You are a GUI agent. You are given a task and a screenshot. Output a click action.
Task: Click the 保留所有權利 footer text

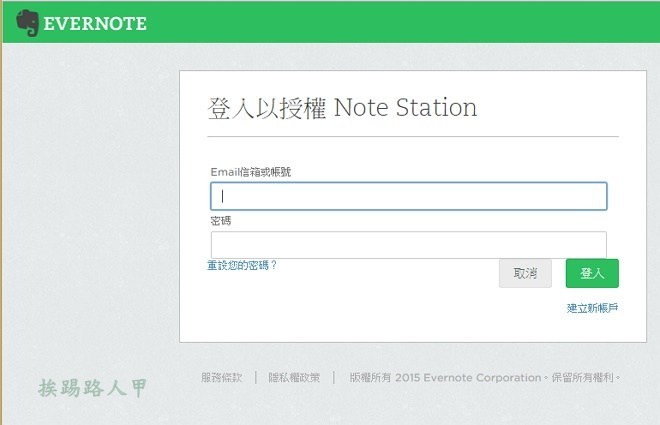coord(584,378)
